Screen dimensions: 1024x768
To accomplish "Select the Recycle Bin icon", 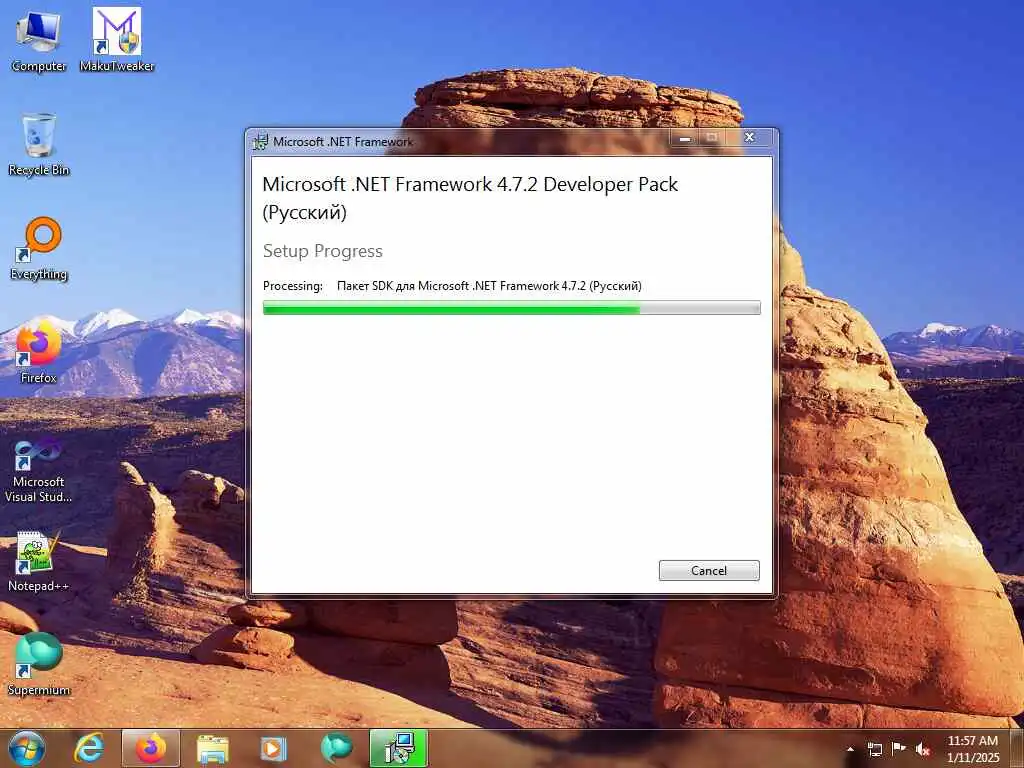I will (39, 144).
